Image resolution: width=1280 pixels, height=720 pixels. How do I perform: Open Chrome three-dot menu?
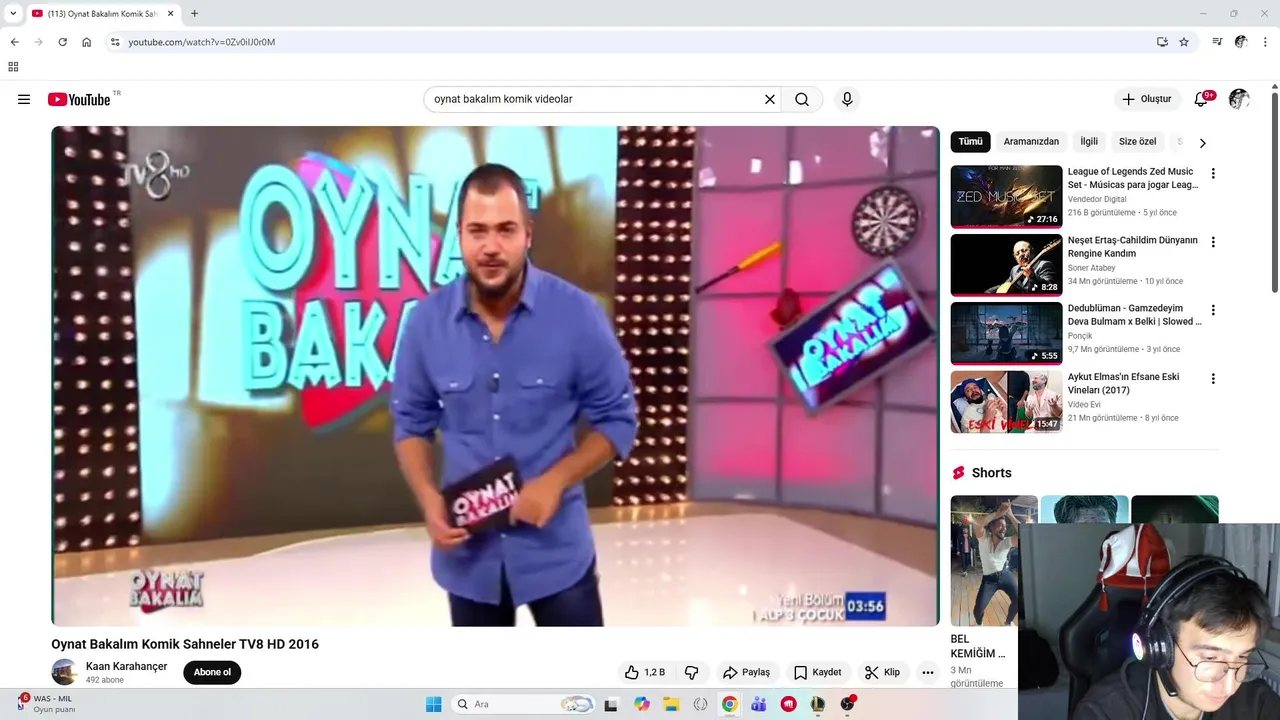pos(1266,42)
